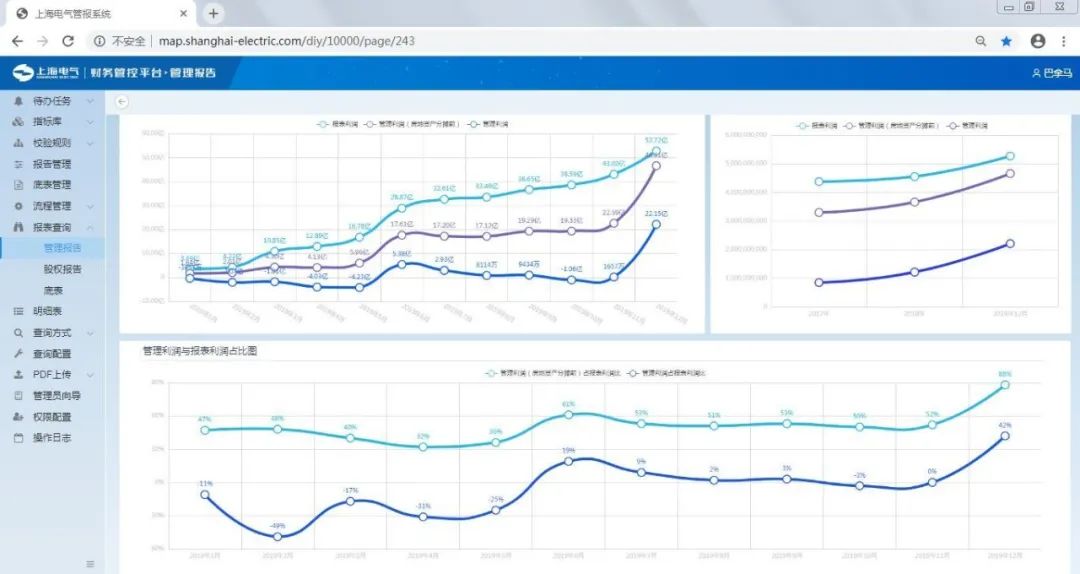Screen dimensions: 1080x574
Task: Collapse the 报表查询 chevron
Action: pyautogui.click(x=90, y=227)
